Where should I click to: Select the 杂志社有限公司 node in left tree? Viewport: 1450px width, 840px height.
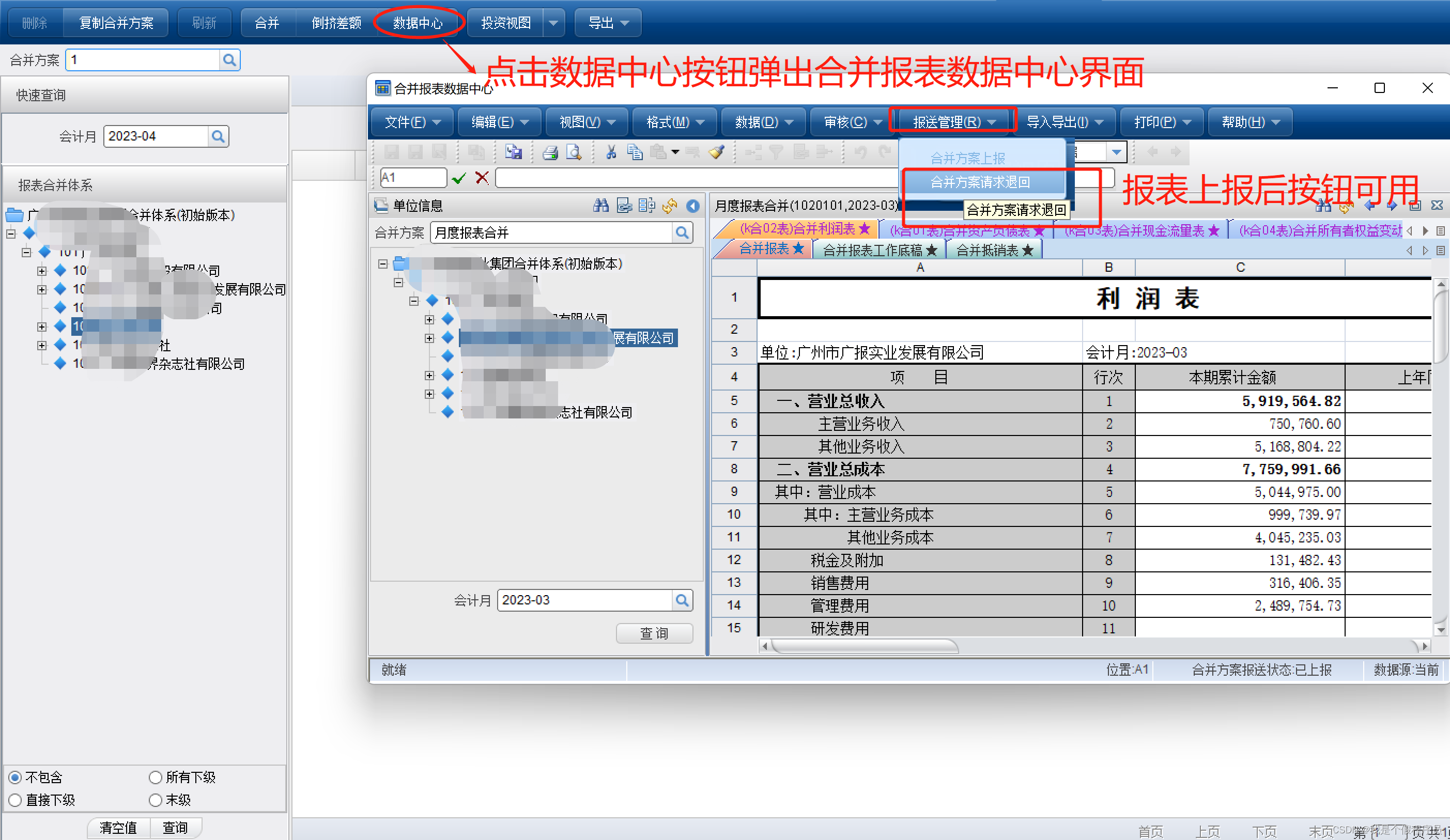[159, 364]
